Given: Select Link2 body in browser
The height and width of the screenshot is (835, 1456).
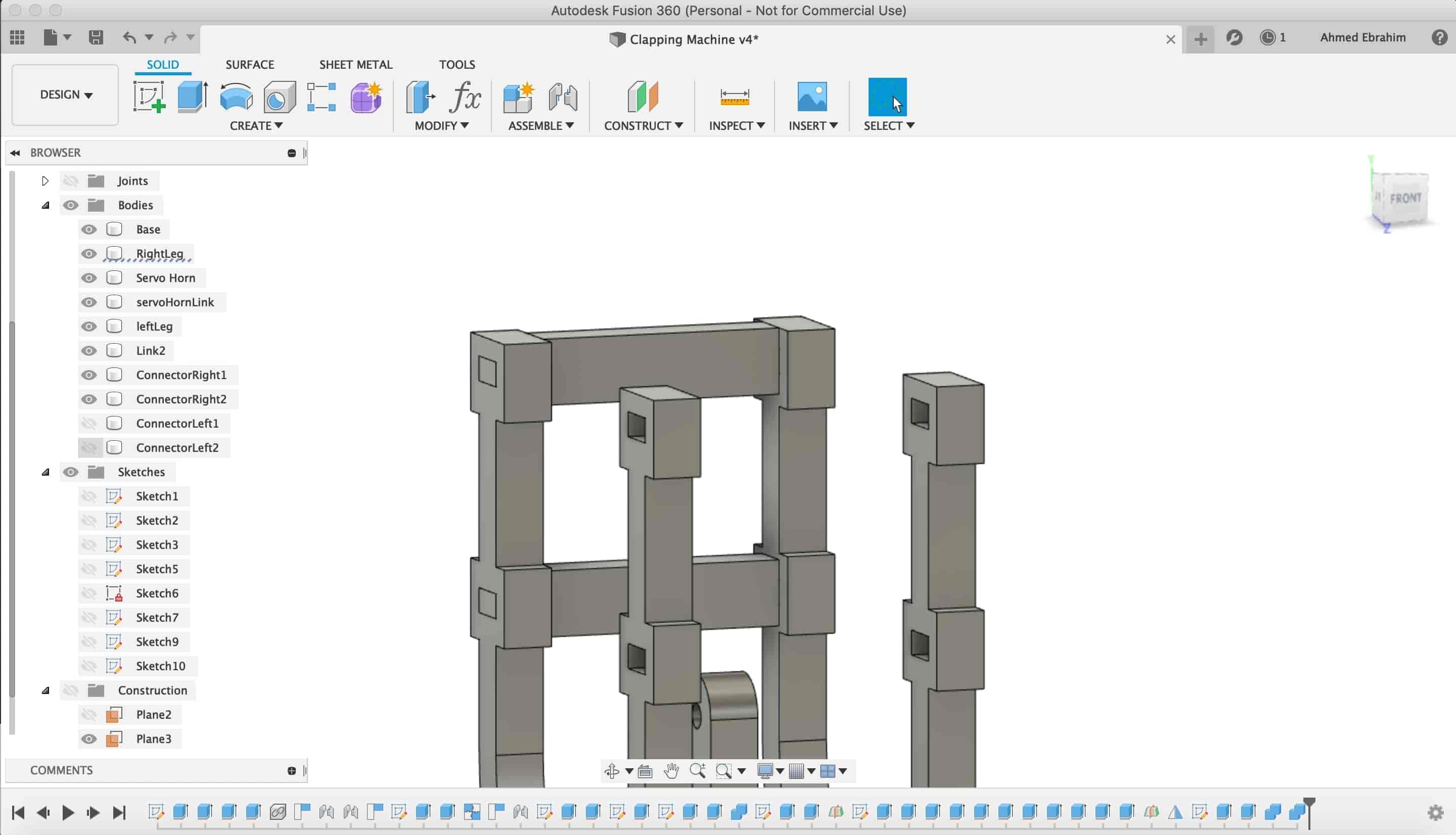Looking at the screenshot, I should pos(151,351).
